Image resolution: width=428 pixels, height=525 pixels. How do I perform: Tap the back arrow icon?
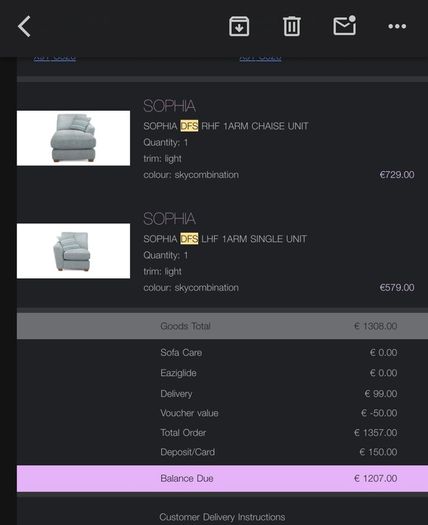tap(24, 26)
